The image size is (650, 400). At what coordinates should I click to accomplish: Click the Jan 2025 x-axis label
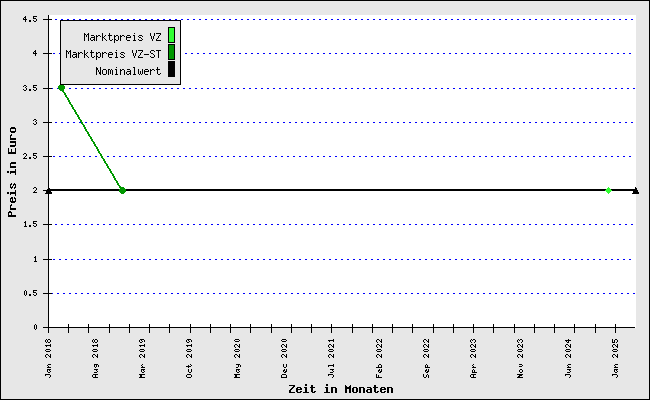(x=616, y=359)
